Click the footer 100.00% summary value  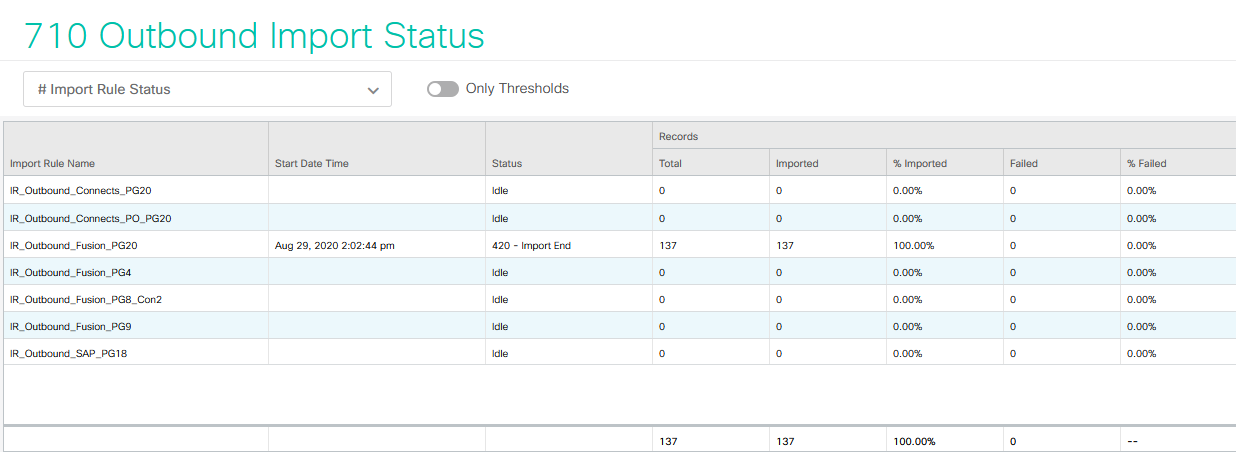tap(914, 441)
